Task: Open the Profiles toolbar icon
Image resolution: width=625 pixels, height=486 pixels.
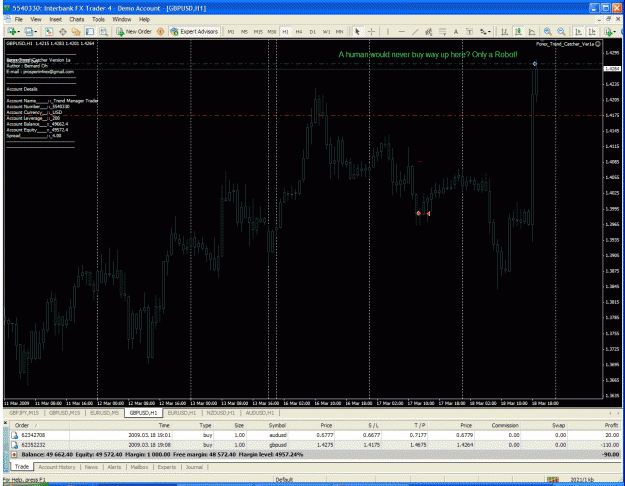Action: 29,31
